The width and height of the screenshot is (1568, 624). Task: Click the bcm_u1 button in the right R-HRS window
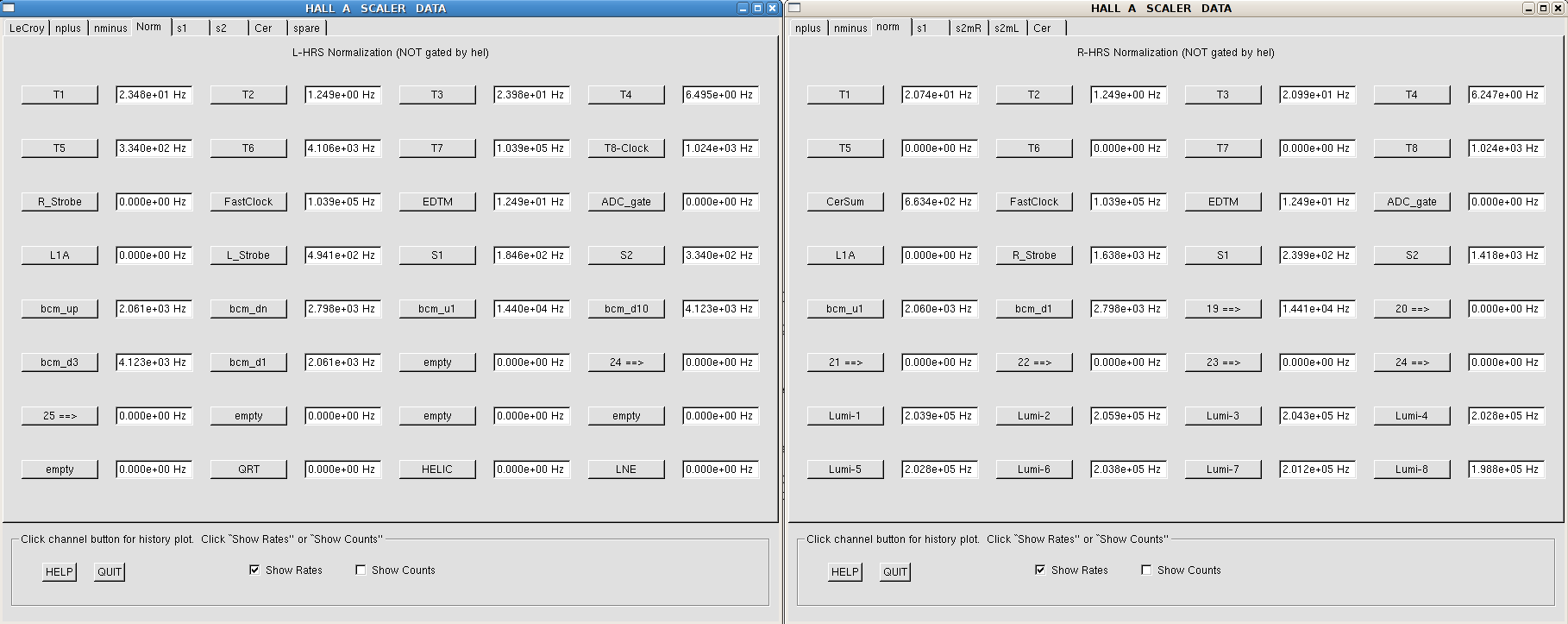click(x=845, y=309)
